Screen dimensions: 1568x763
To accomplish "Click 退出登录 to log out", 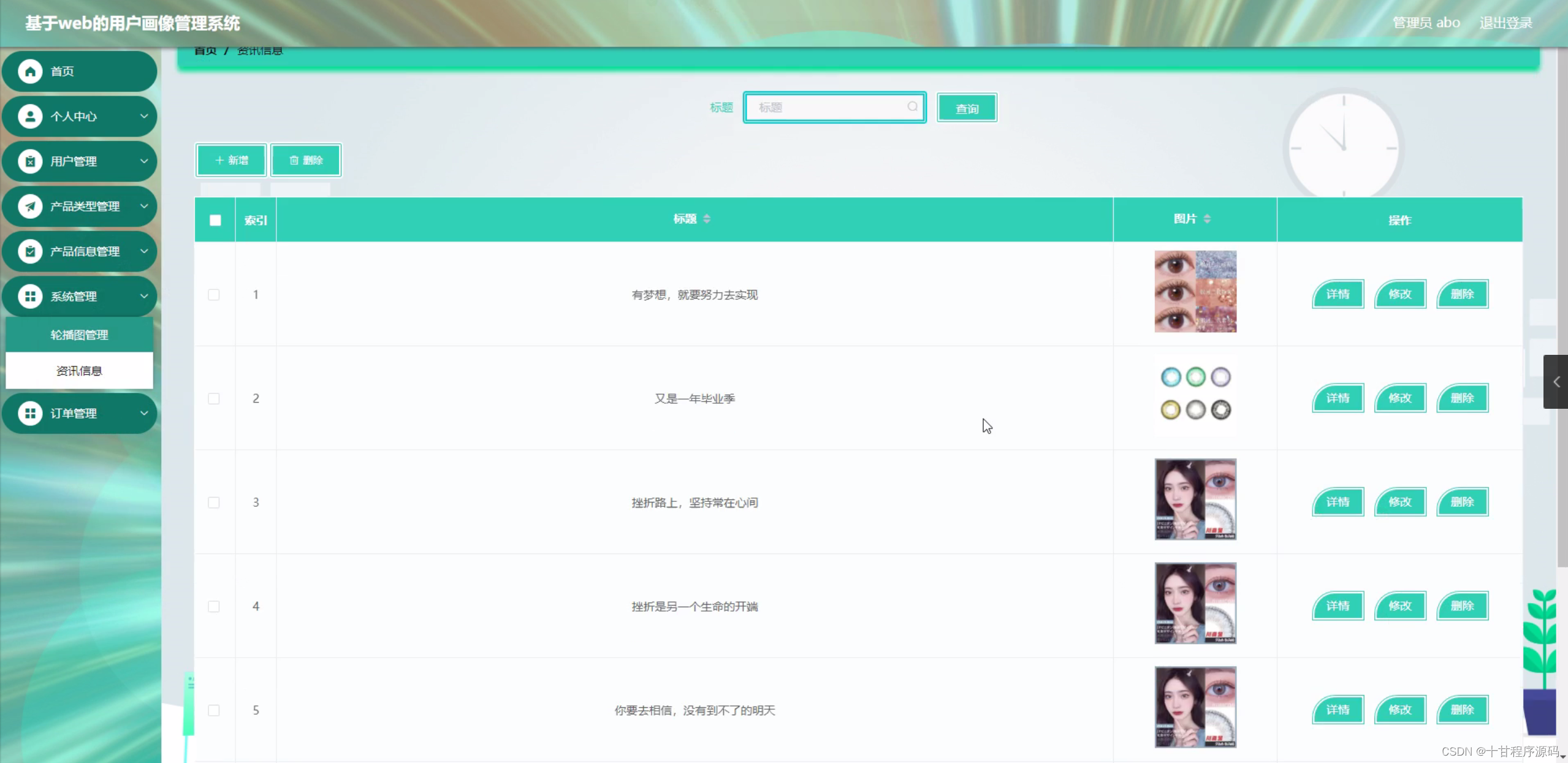I will coord(1505,23).
